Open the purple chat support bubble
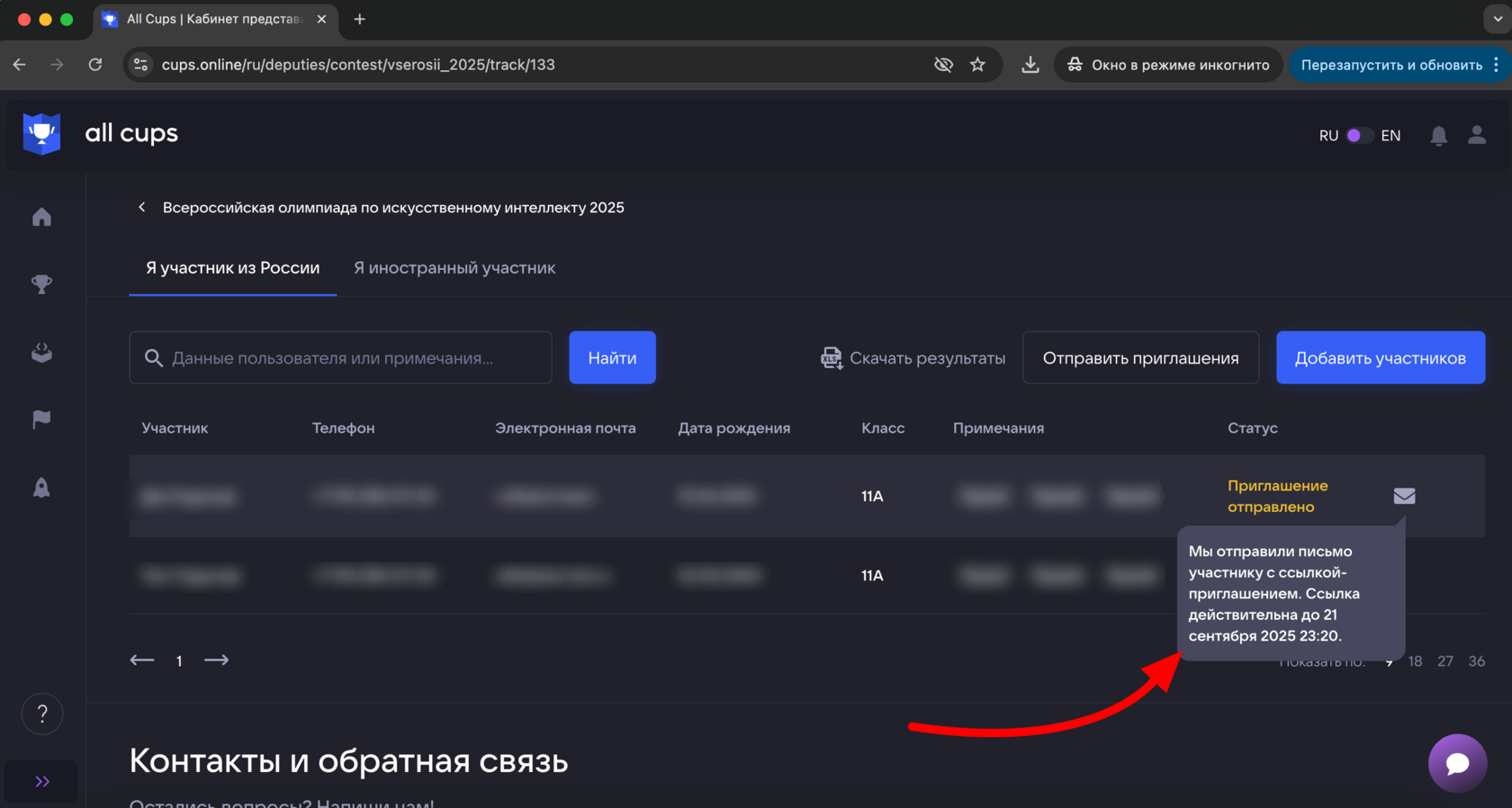This screenshot has width=1512, height=808. click(x=1457, y=763)
